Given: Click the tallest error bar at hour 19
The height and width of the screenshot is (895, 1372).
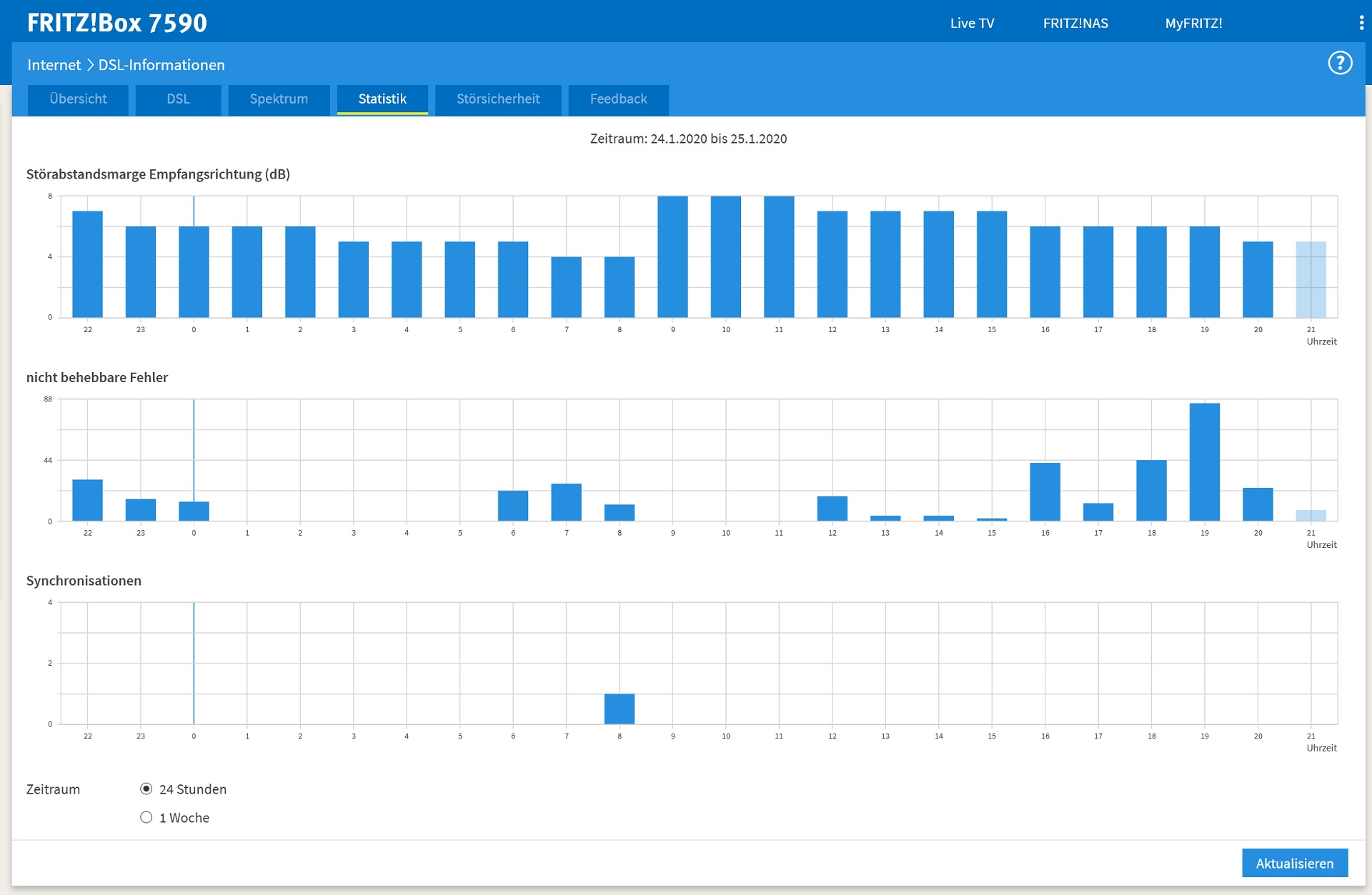Looking at the screenshot, I should click(1204, 462).
